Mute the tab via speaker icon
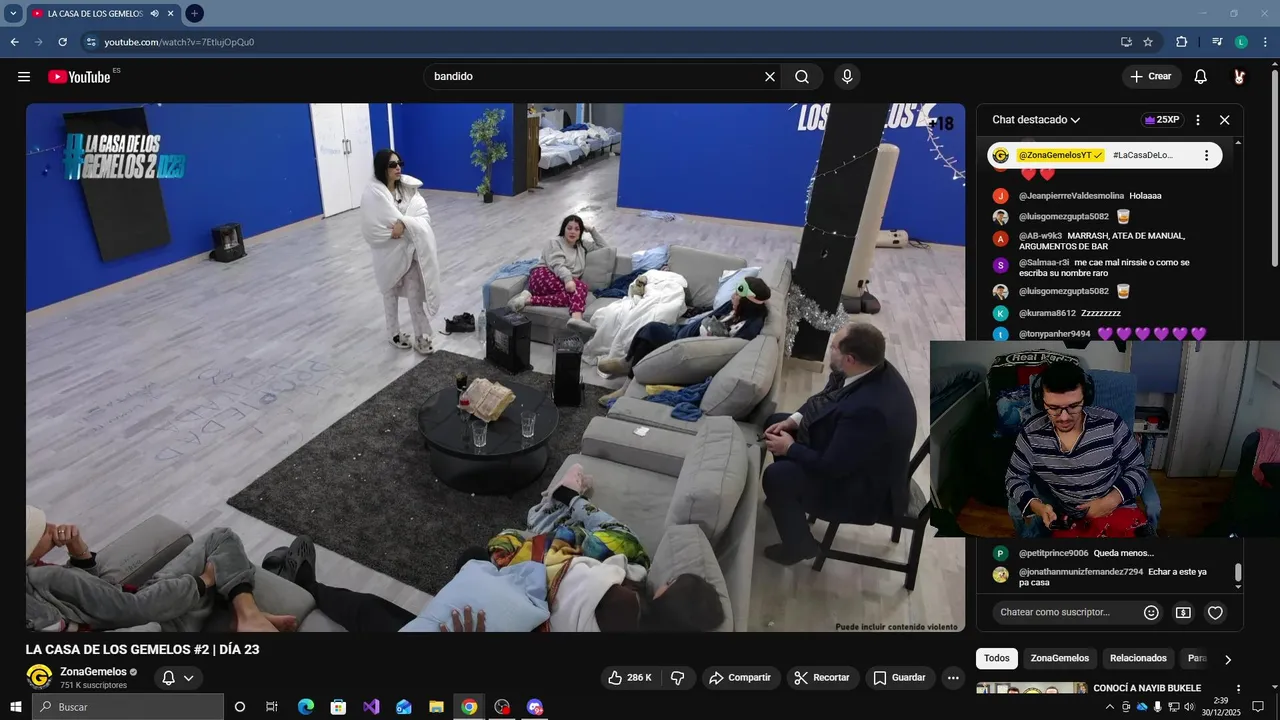Viewport: 1280px width, 720px height. click(x=154, y=13)
